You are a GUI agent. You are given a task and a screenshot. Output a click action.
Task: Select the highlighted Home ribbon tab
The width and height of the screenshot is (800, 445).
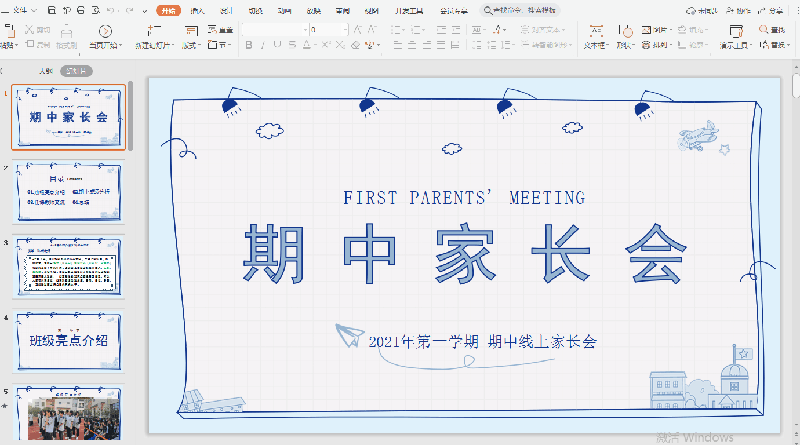coord(168,11)
